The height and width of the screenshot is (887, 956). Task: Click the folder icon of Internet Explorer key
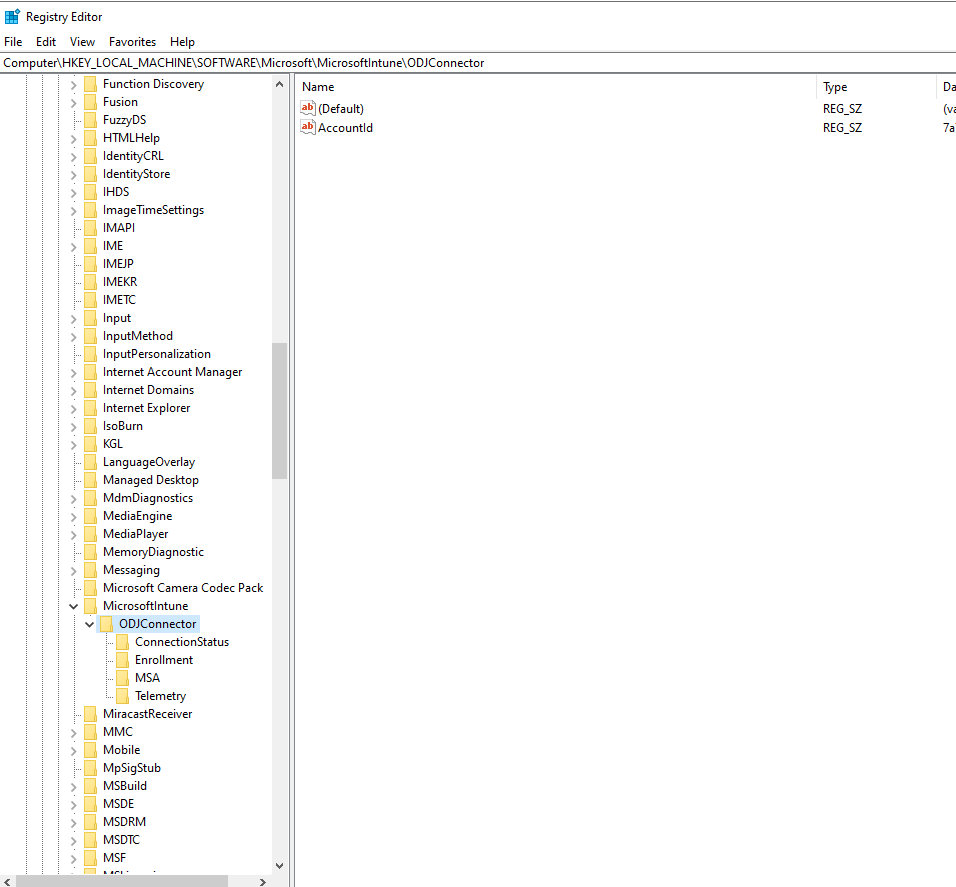(x=90, y=408)
